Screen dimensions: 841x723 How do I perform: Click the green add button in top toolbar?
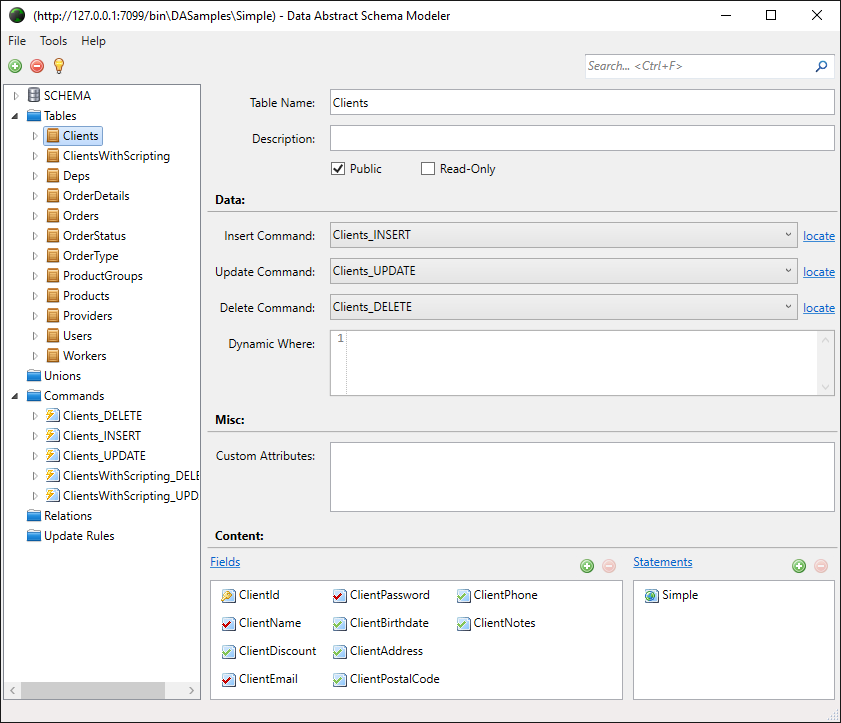click(15, 66)
